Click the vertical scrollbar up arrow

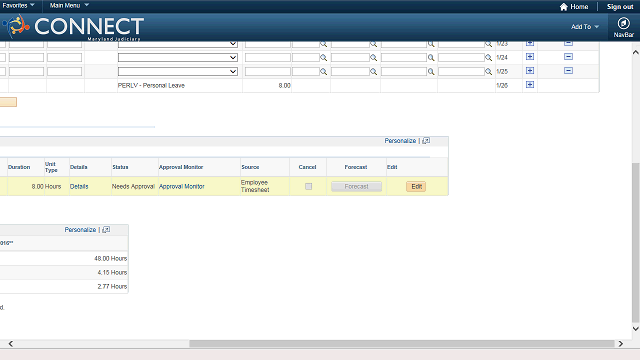click(636, 52)
